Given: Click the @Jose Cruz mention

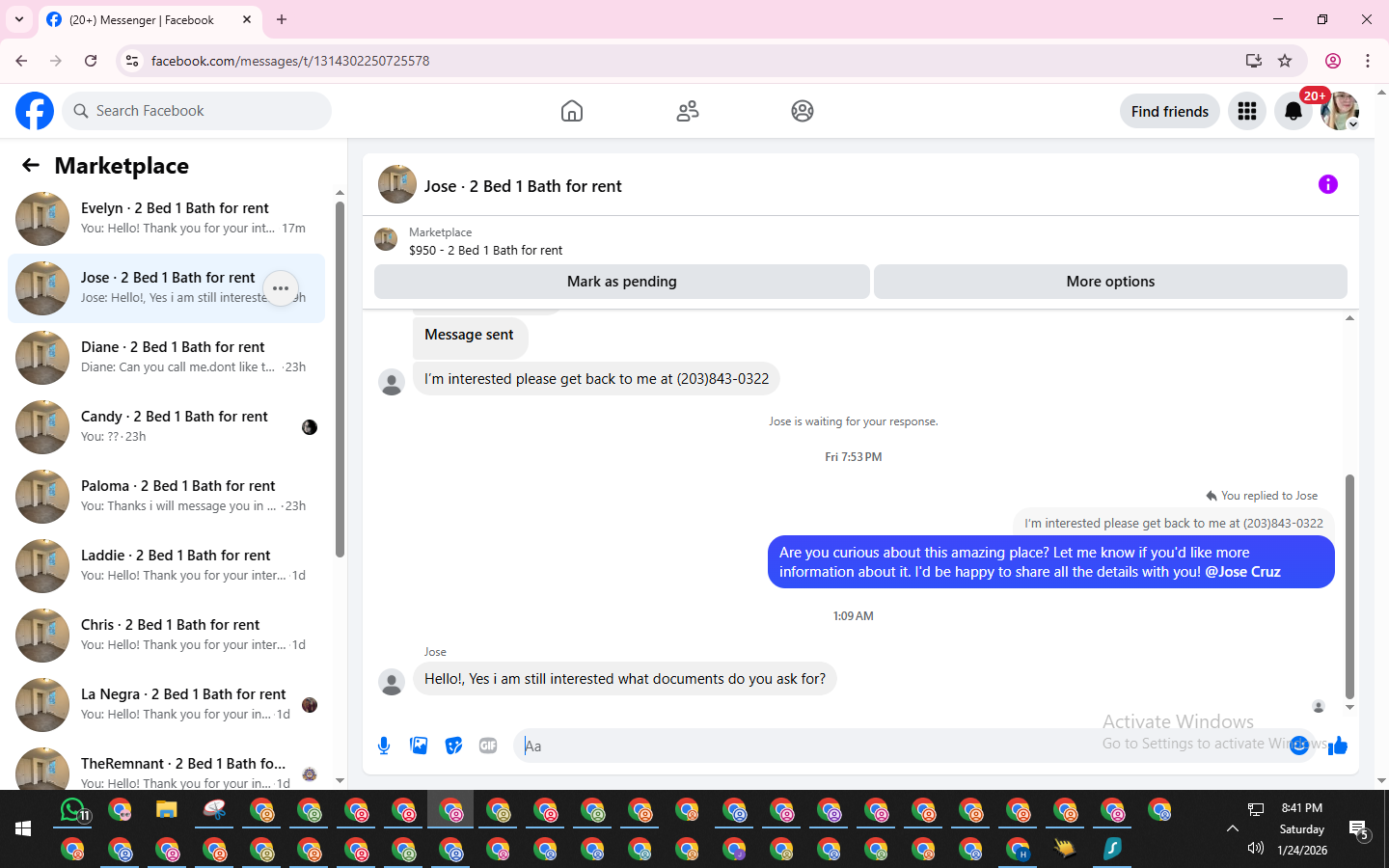Looking at the screenshot, I should point(1242,572).
